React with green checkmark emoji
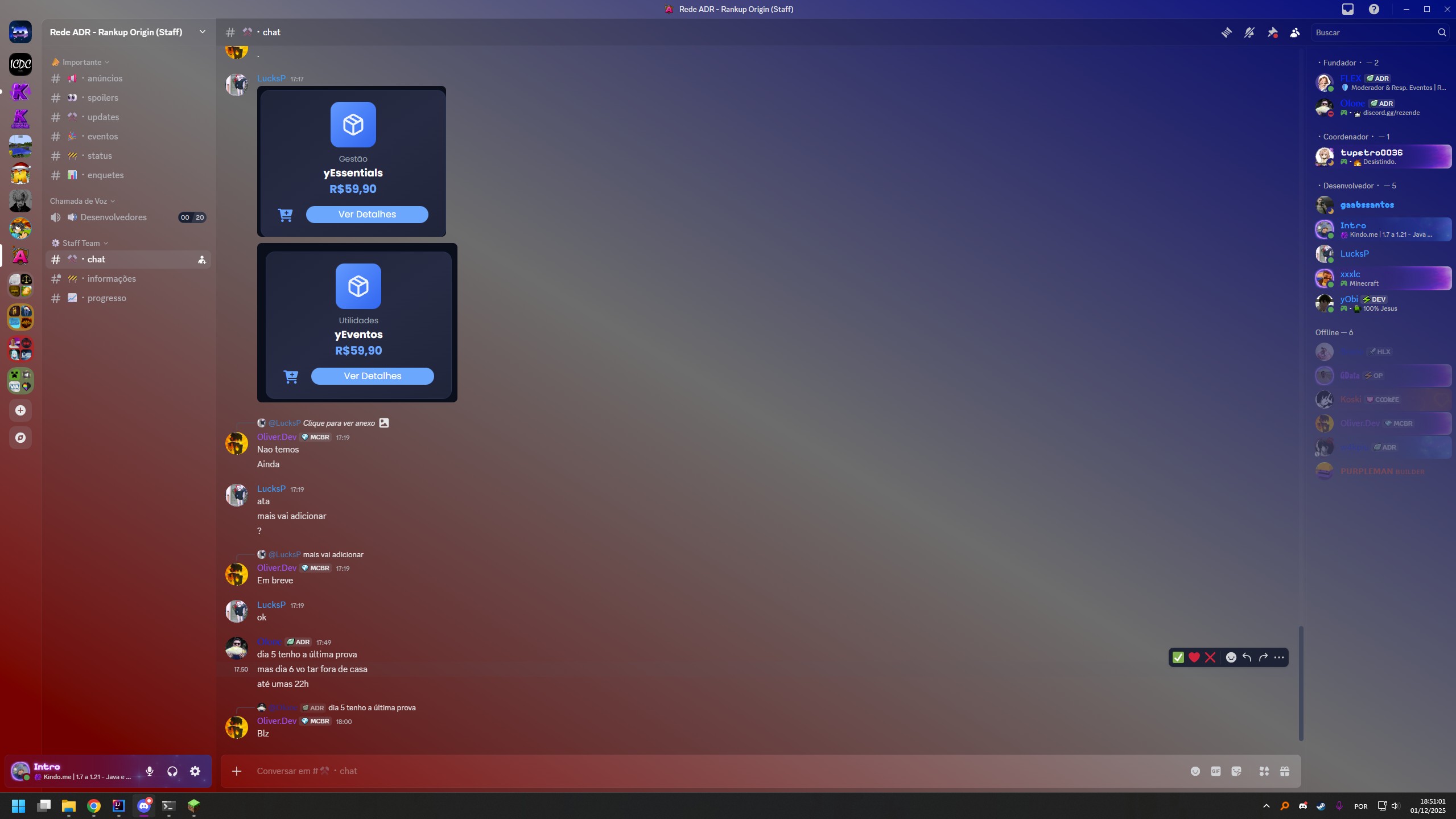The image size is (1456, 819). (x=1178, y=657)
